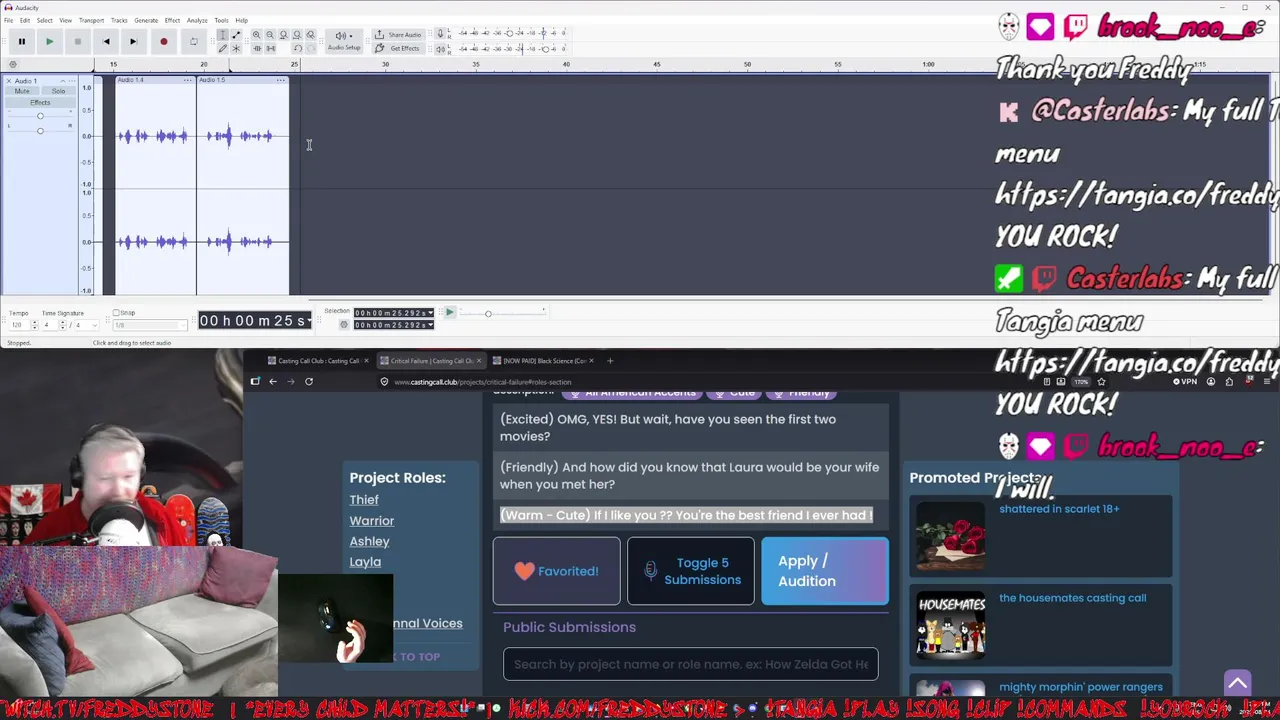Start playback with the green Play button
The width and height of the screenshot is (1280, 720).
point(49,41)
